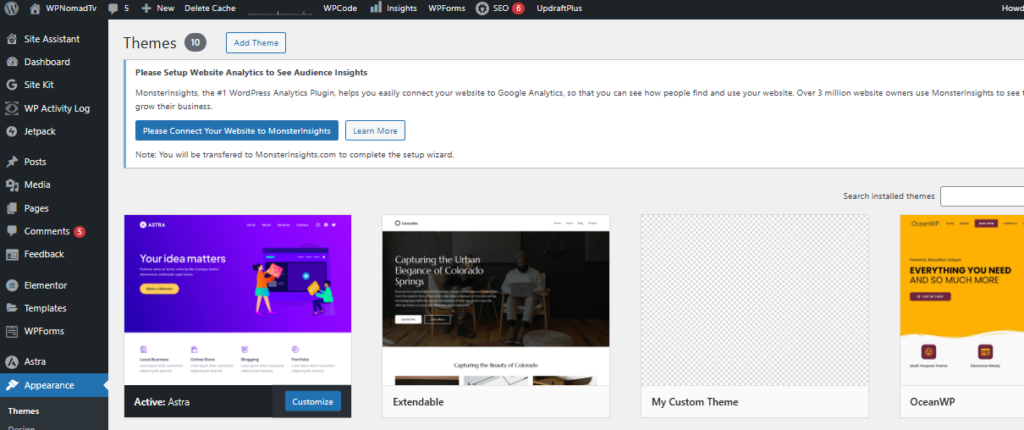Click Please Connect Your Website to MonsterInsights

(x=236, y=131)
